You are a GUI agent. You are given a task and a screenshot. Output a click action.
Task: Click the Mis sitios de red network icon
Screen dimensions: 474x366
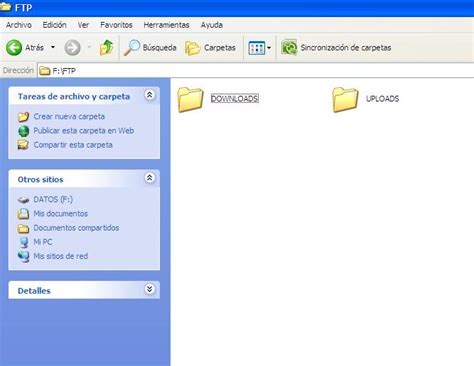point(23,256)
